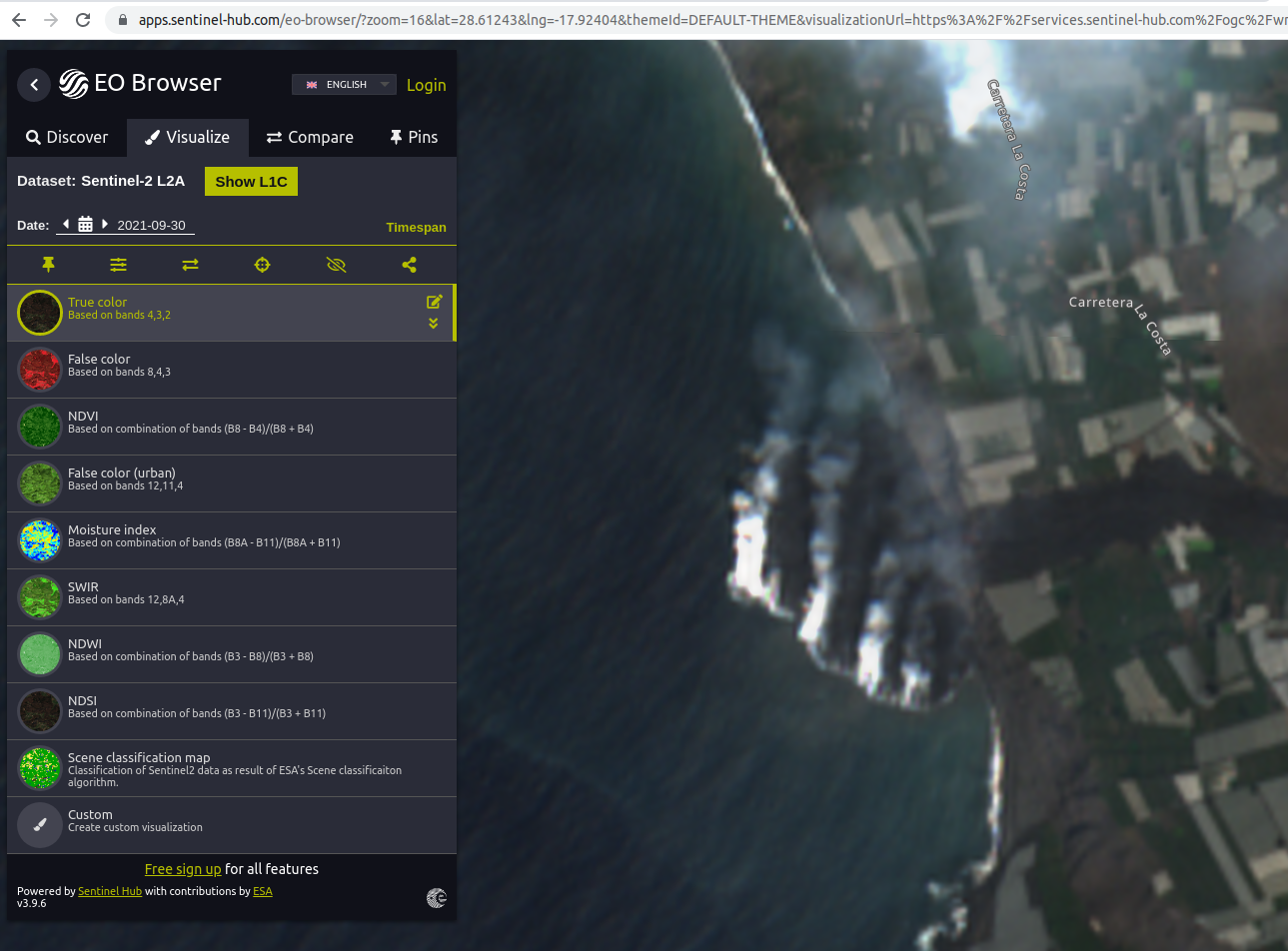The width and height of the screenshot is (1288, 951).
Task: Go to the next date with right arrow
Action: click(x=105, y=225)
